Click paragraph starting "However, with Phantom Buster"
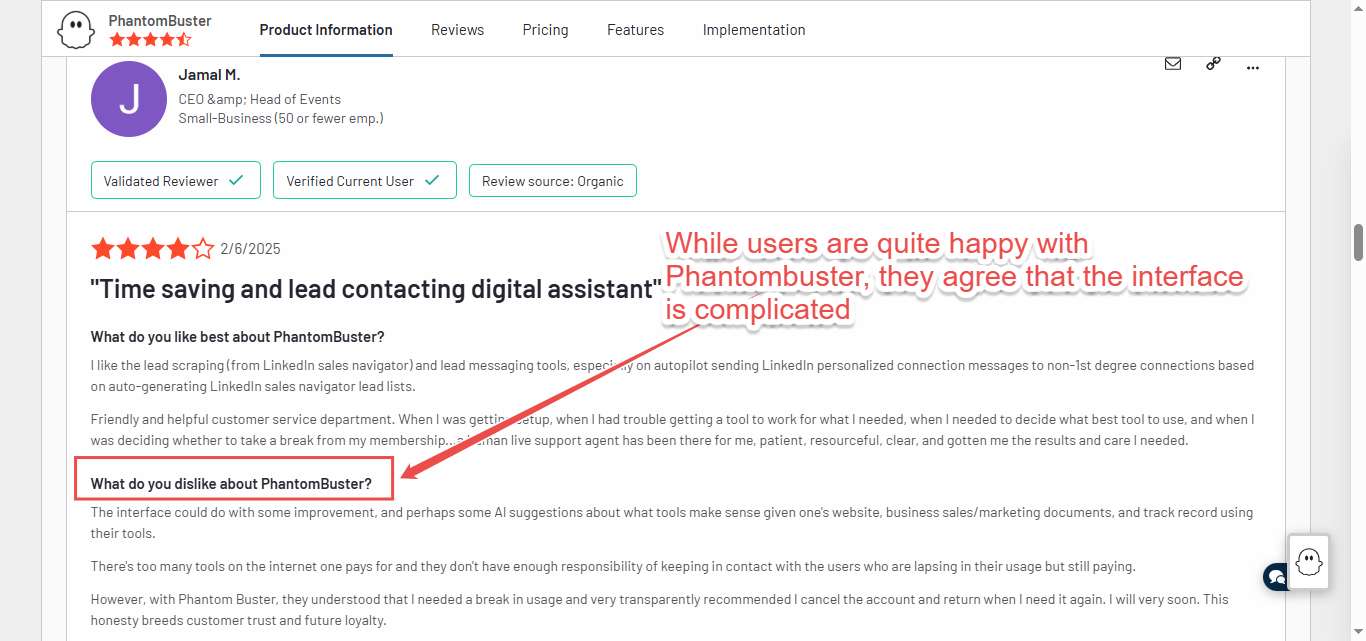 point(660,610)
